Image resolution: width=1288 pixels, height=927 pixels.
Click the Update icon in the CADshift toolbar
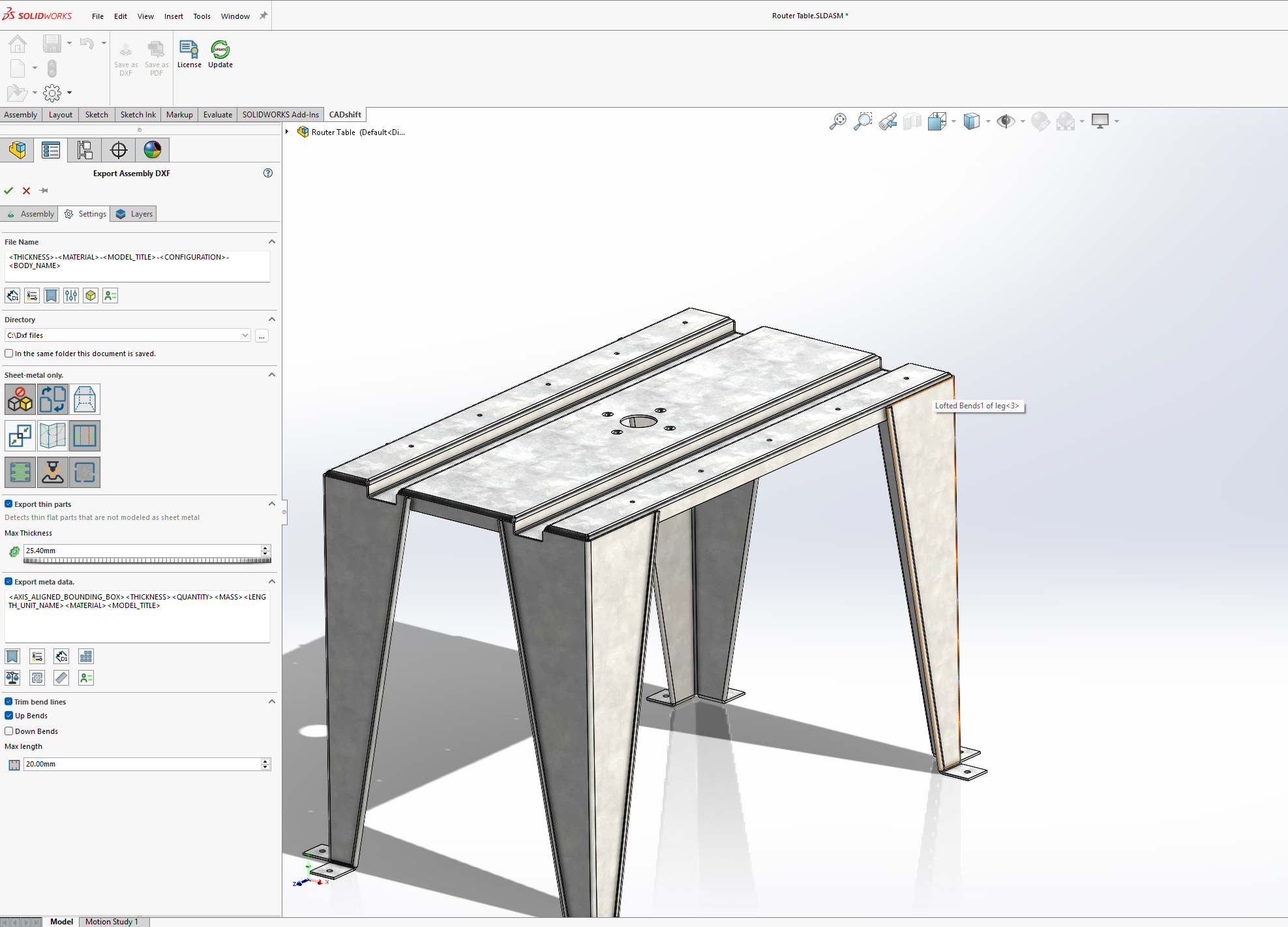220,51
